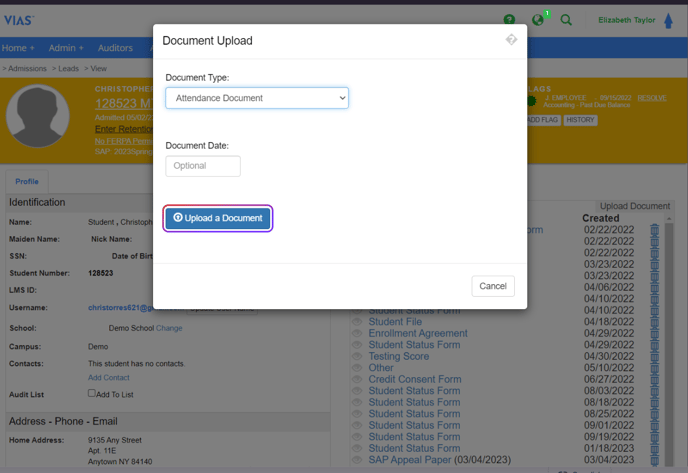Click Upload a Document button
Viewport: 688px width, 473px height.
point(218,218)
